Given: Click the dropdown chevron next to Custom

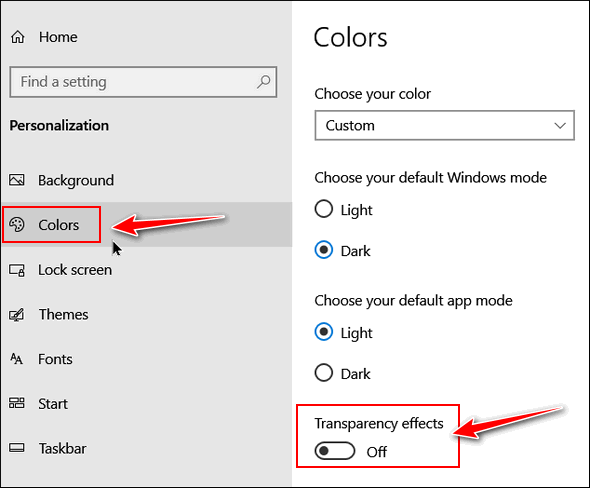Looking at the screenshot, I should [x=560, y=125].
